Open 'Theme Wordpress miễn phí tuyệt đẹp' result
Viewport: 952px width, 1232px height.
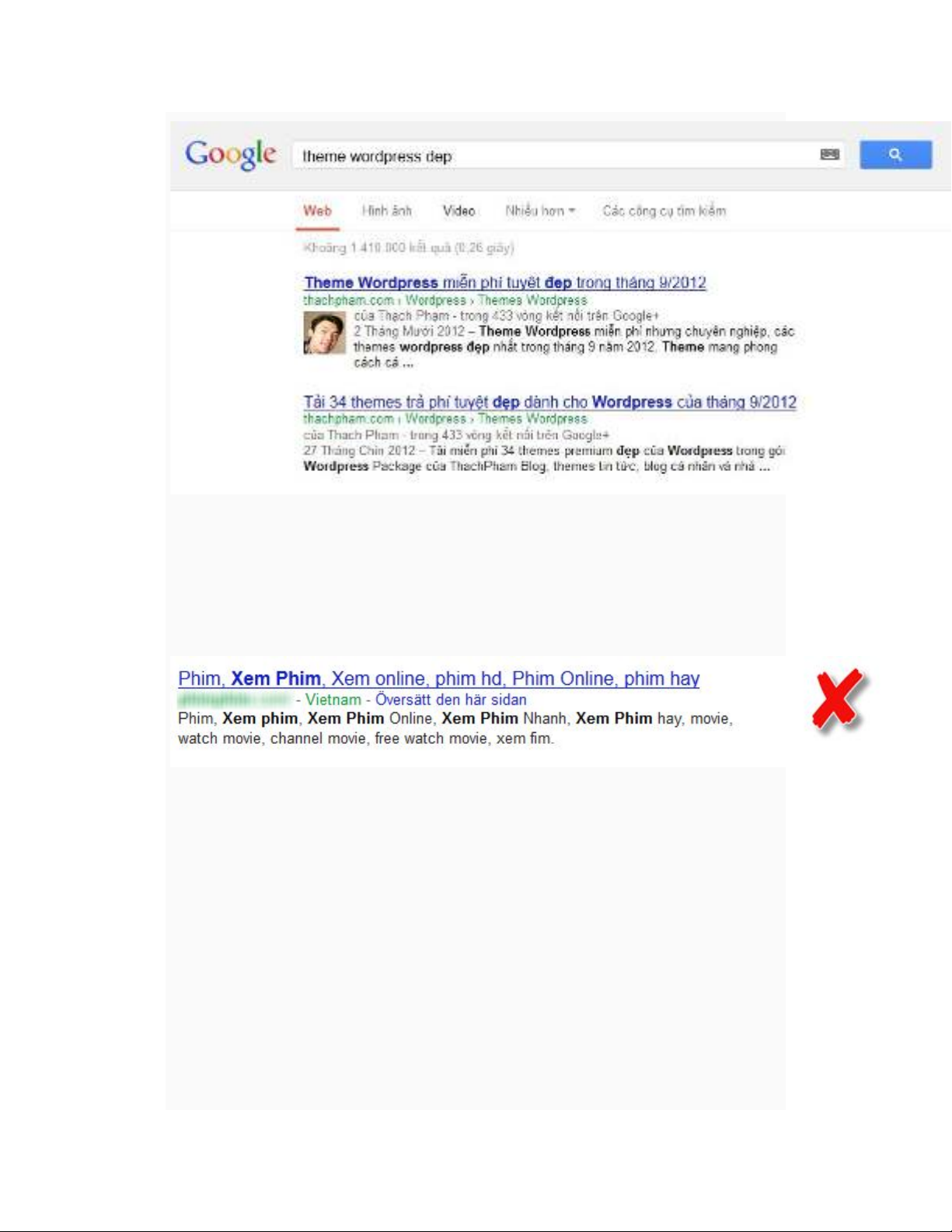505,283
